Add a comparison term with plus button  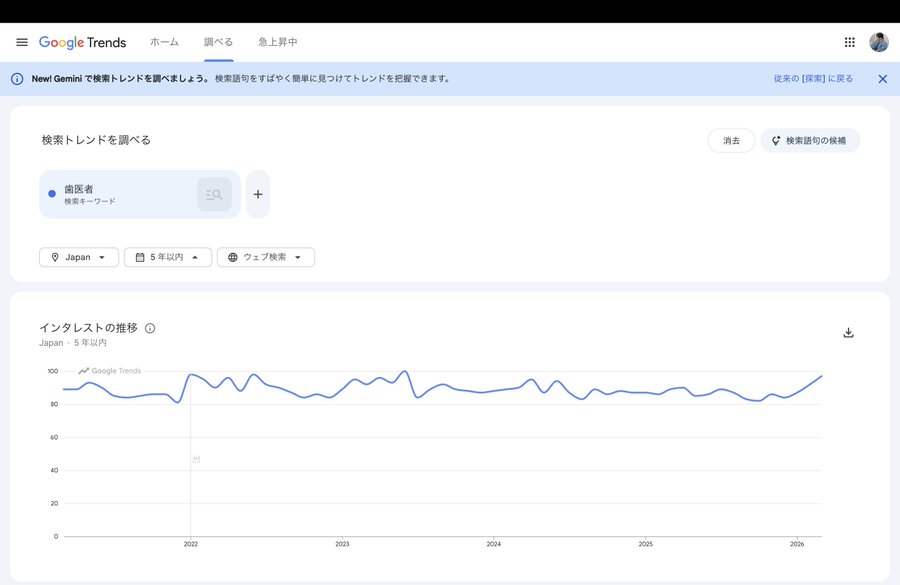point(258,194)
